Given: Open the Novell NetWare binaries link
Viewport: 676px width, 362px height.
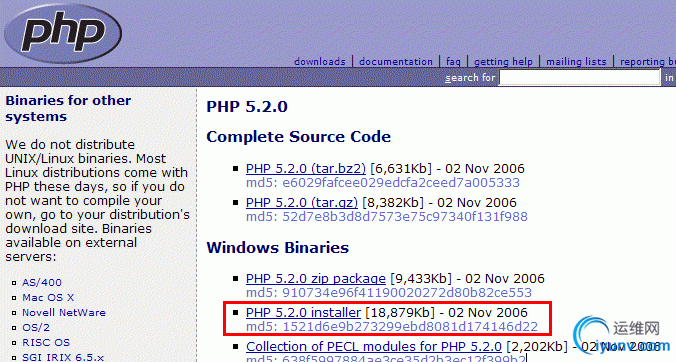Looking at the screenshot, I should click(x=64, y=312).
